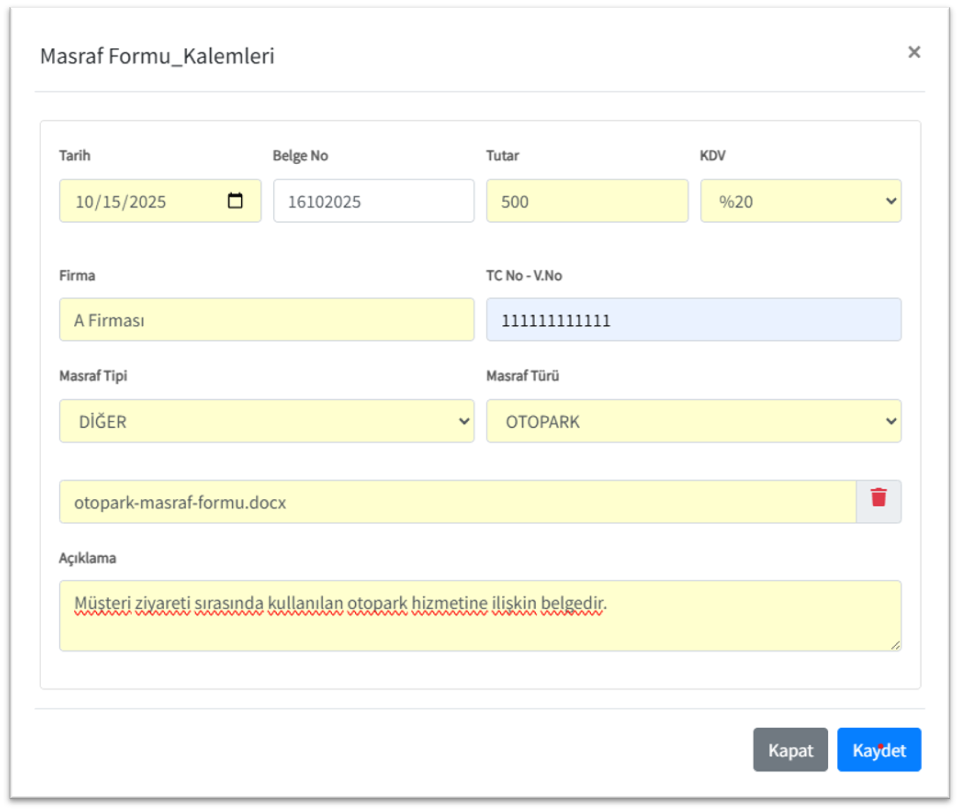Close the Masraf Formu_Kalemleri dialog with X

(x=913, y=53)
